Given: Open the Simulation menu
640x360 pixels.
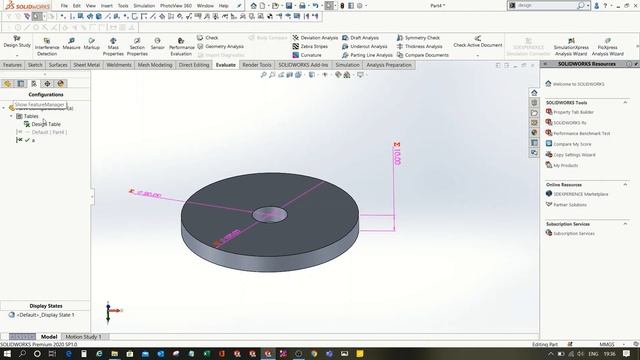Looking at the screenshot, I should (x=144, y=6).
